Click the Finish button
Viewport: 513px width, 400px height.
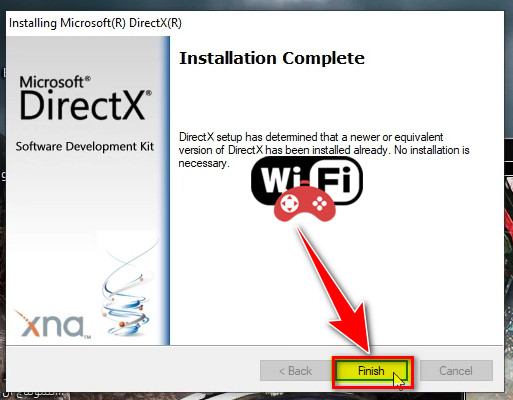(x=372, y=371)
